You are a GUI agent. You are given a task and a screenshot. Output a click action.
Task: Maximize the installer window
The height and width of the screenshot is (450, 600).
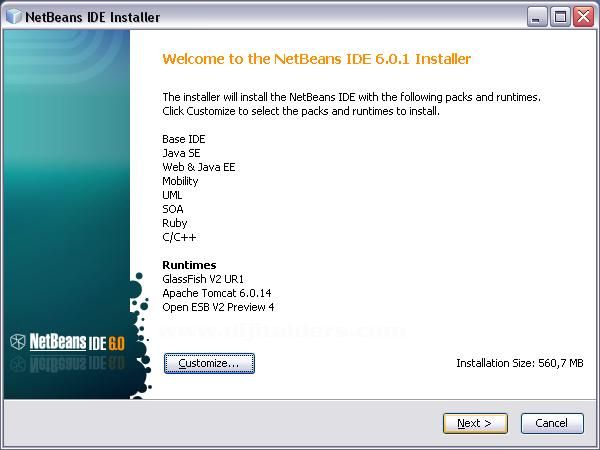click(x=560, y=17)
